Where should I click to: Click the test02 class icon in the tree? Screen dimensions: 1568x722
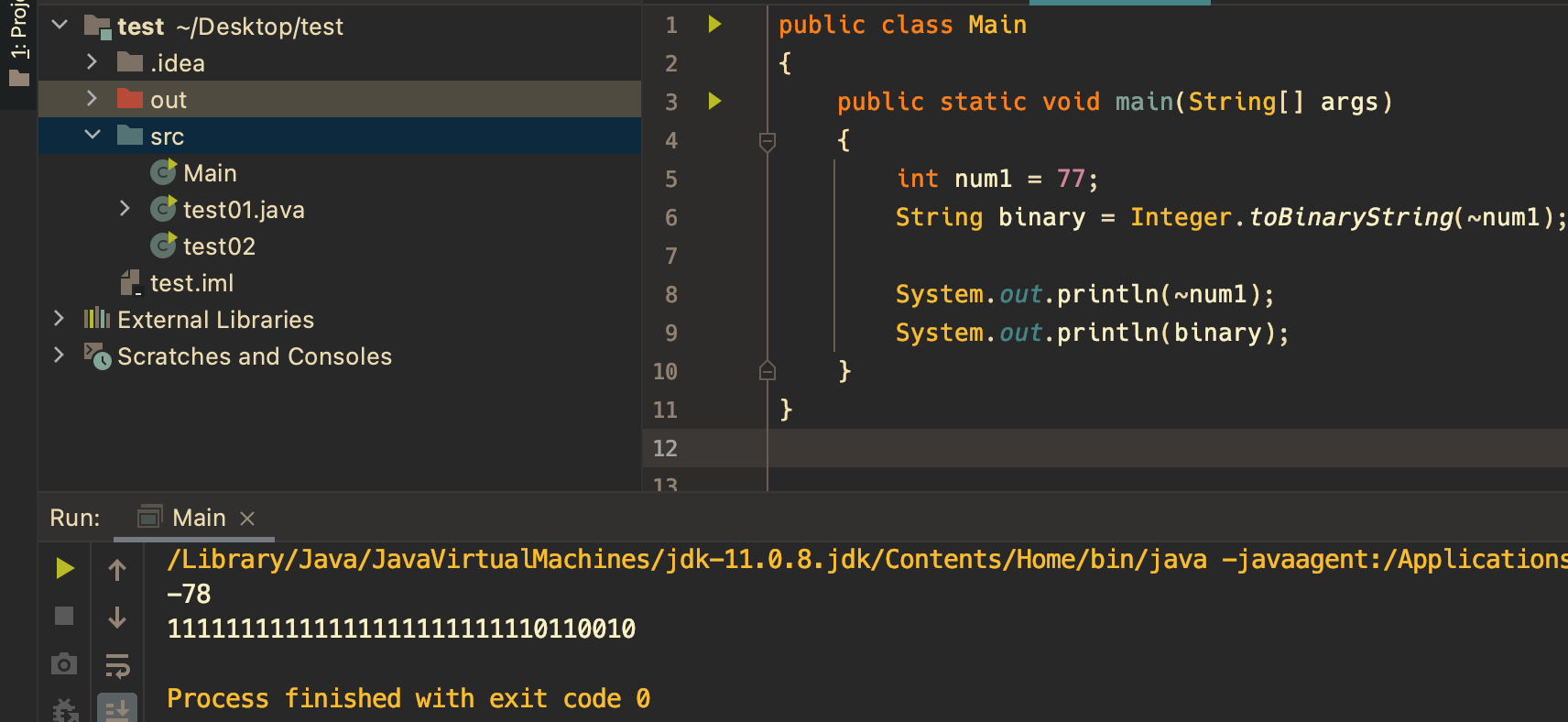163,245
